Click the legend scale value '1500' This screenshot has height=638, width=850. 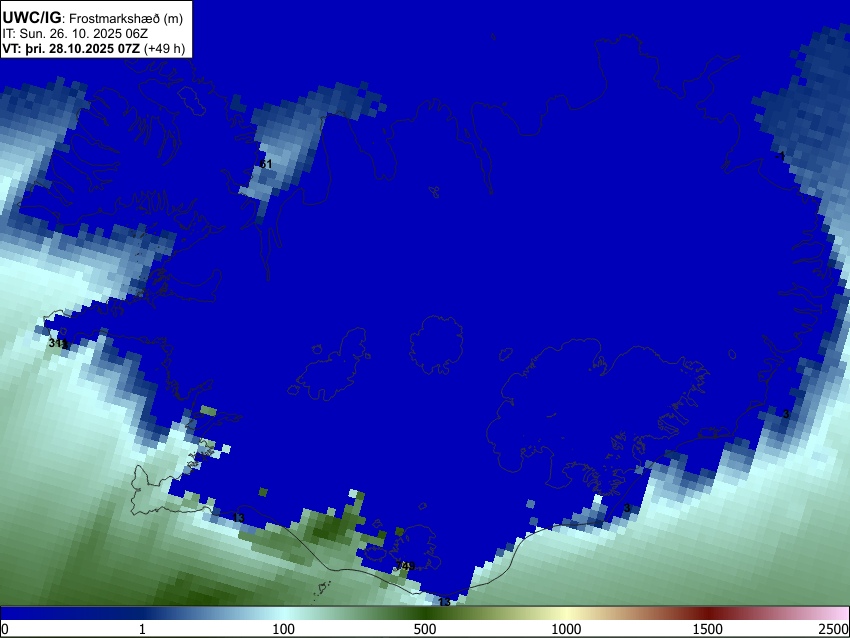pyautogui.click(x=708, y=629)
